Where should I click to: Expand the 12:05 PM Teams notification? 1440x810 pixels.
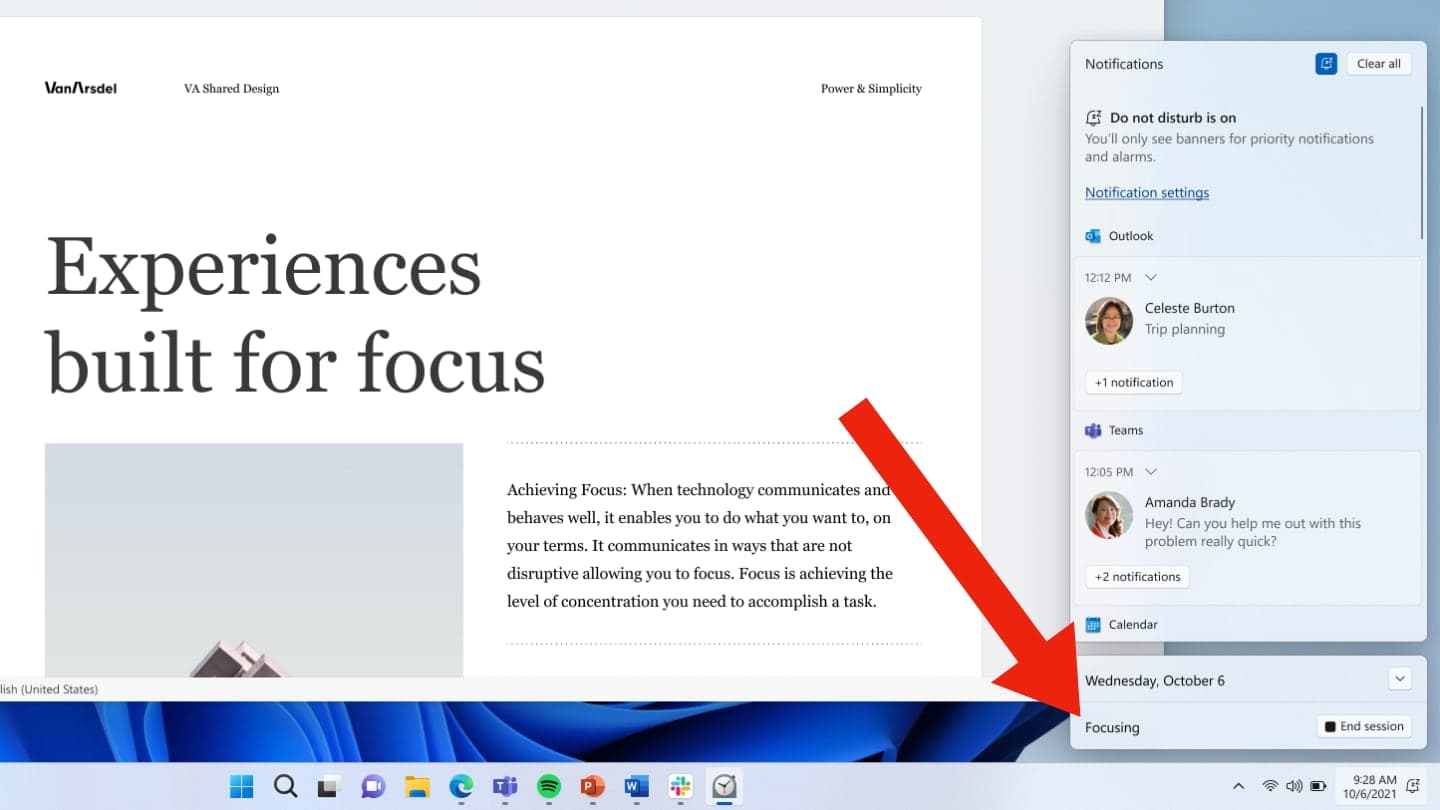[1151, 472]
